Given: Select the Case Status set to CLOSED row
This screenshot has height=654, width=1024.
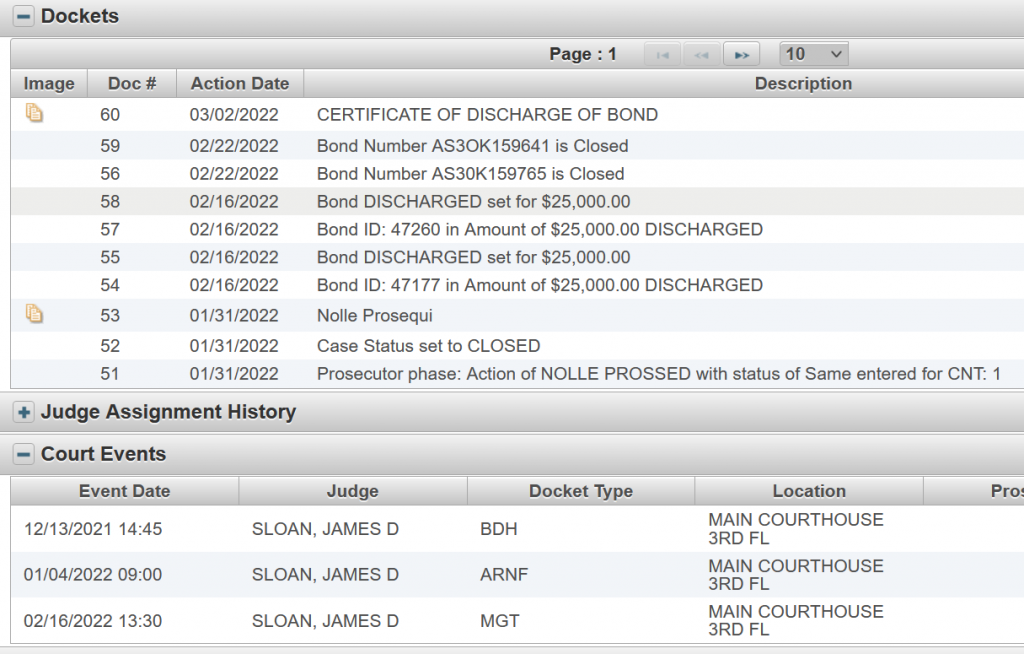Looking at the screenshot, I should [x=428, y=346].
